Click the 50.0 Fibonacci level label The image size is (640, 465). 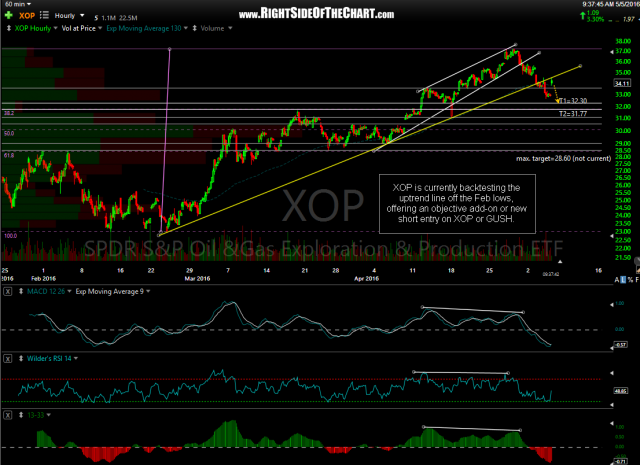(x=9, y=133)
